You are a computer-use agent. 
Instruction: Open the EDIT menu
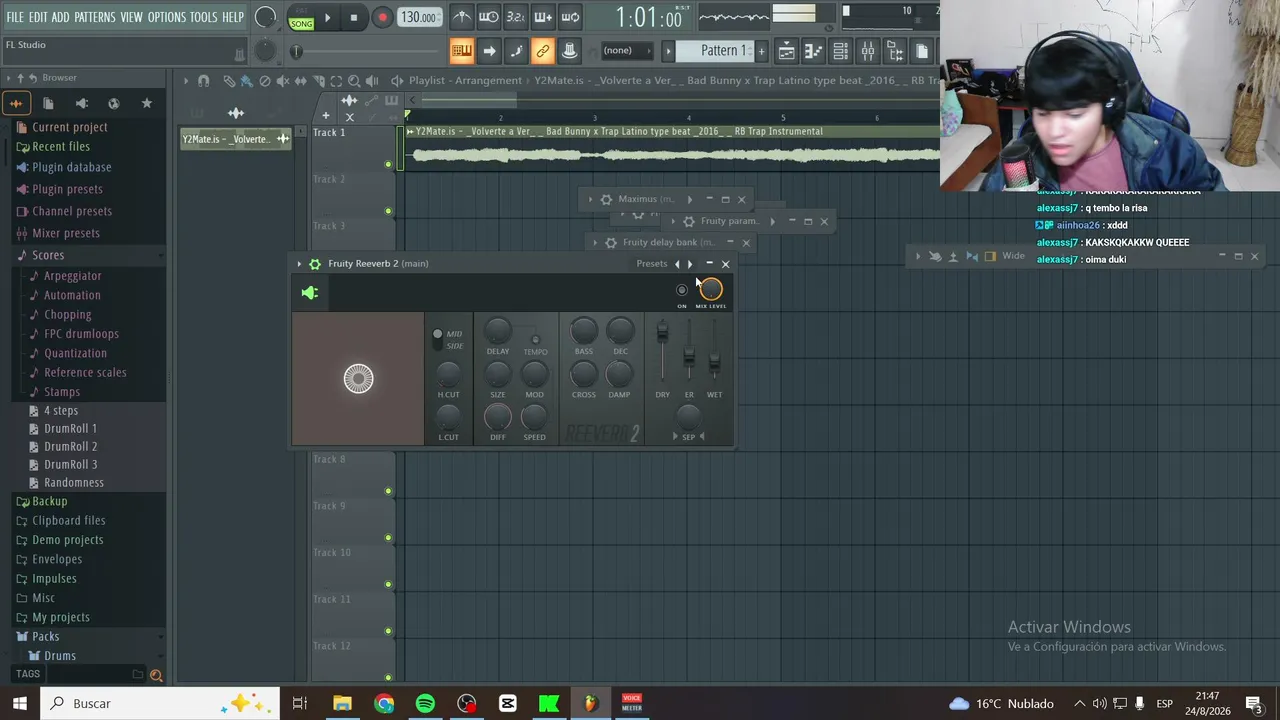(38, 17)
